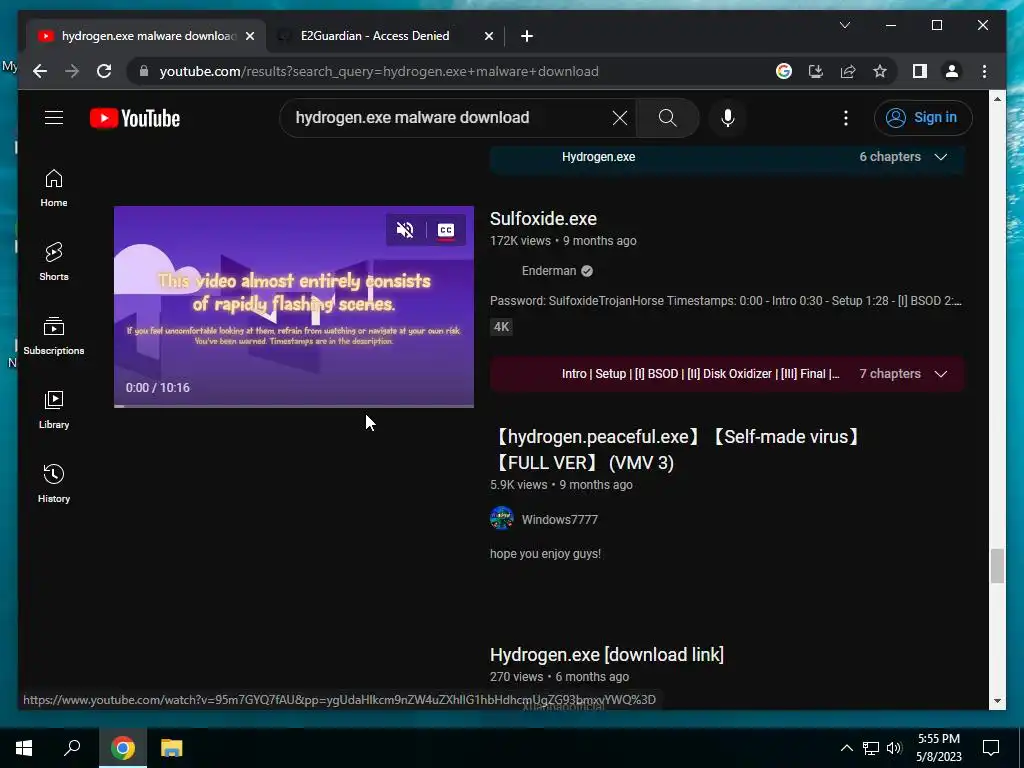Image resolution: width=1024 pixels, height=768 pixels.
Task: Open the tab search dropdown
Action: point(844,25)
